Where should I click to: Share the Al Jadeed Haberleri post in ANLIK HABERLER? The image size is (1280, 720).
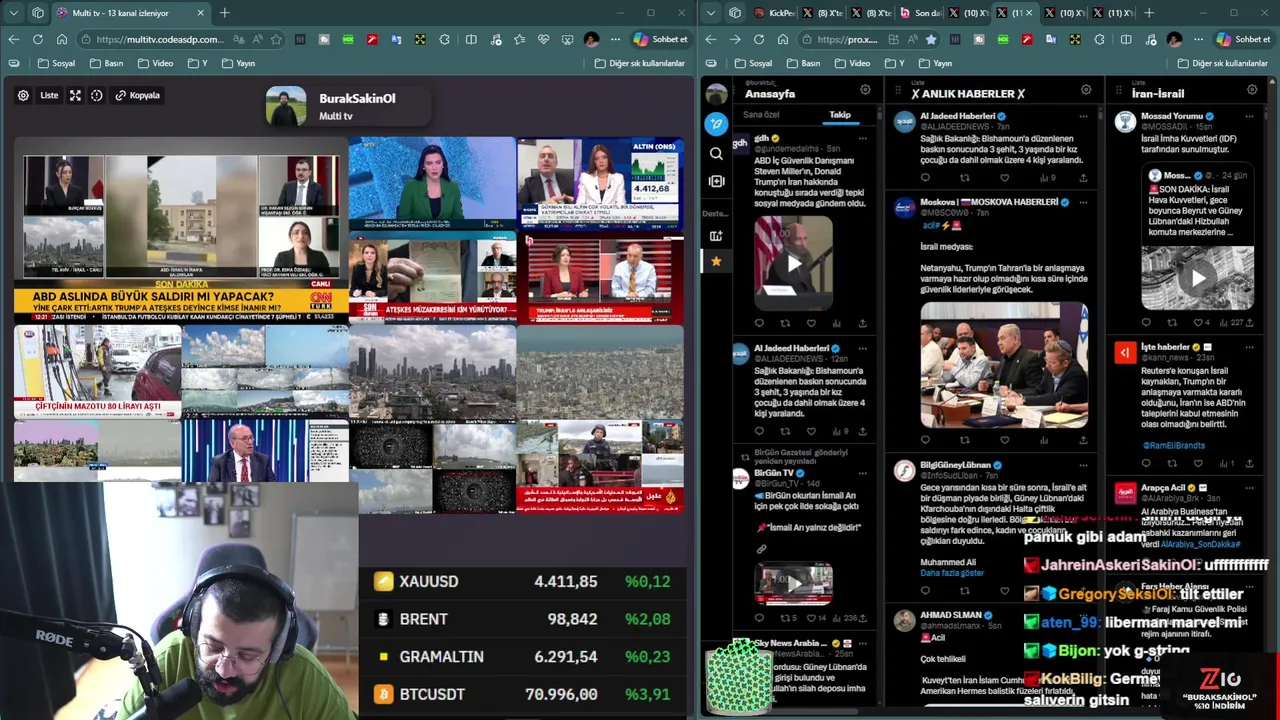pyautogui.click(x=1083, y=178)
